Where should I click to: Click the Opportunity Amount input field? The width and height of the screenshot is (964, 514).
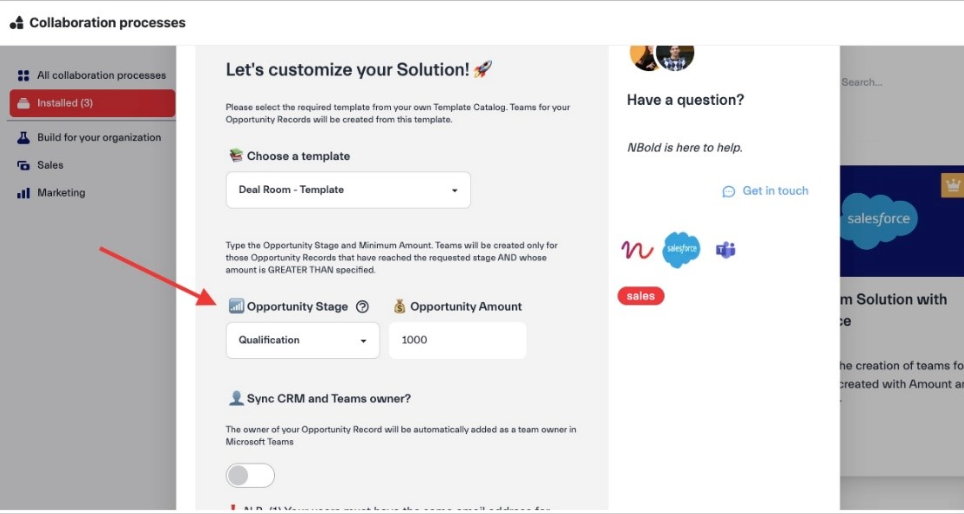click(x=457, y=340)
